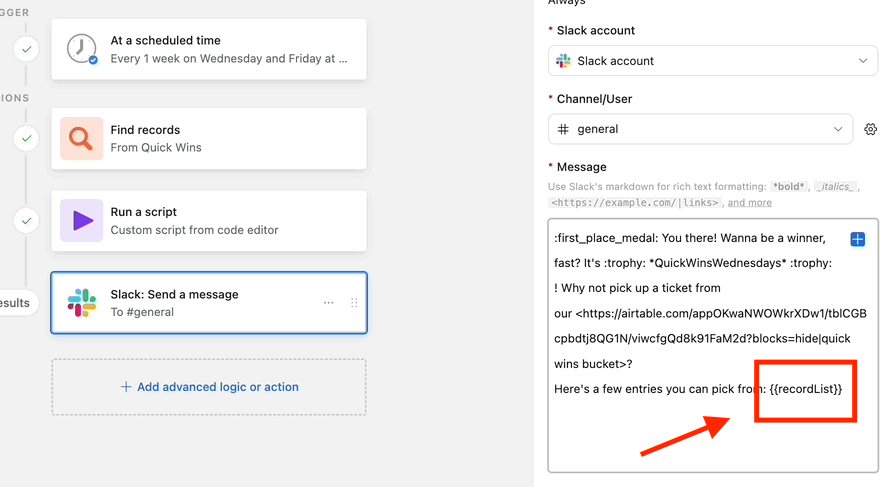This screenshot has height=487, width=881.
Task: Click the magnifier icon on Find records
Action: 81,138
